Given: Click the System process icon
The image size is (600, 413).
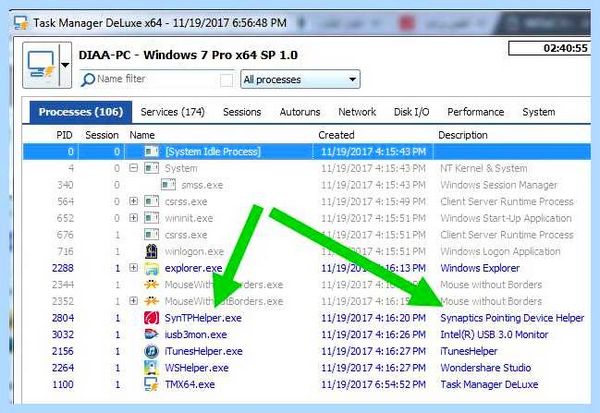Looking at the screenshot, I should coord(151,168).
